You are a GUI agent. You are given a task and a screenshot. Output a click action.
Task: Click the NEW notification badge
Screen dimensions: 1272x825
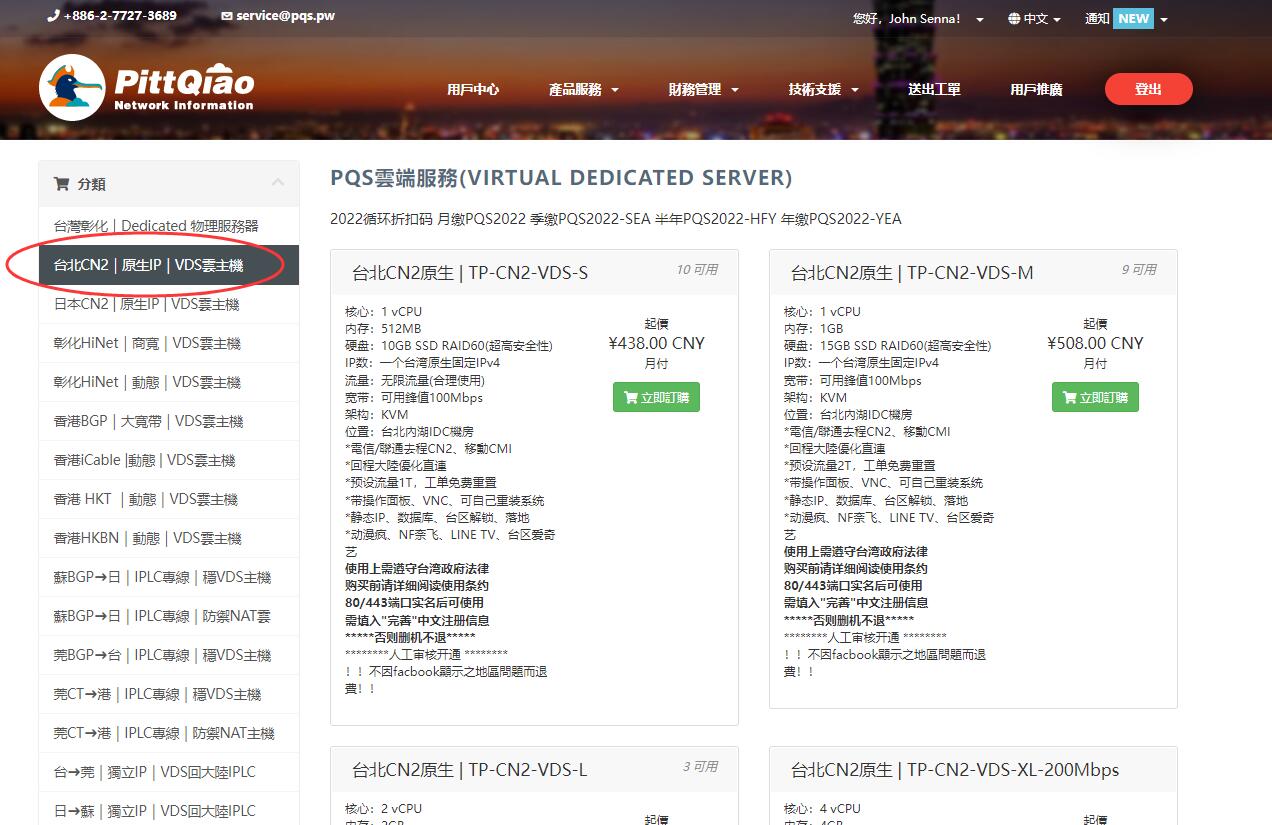click(1133, 18)
